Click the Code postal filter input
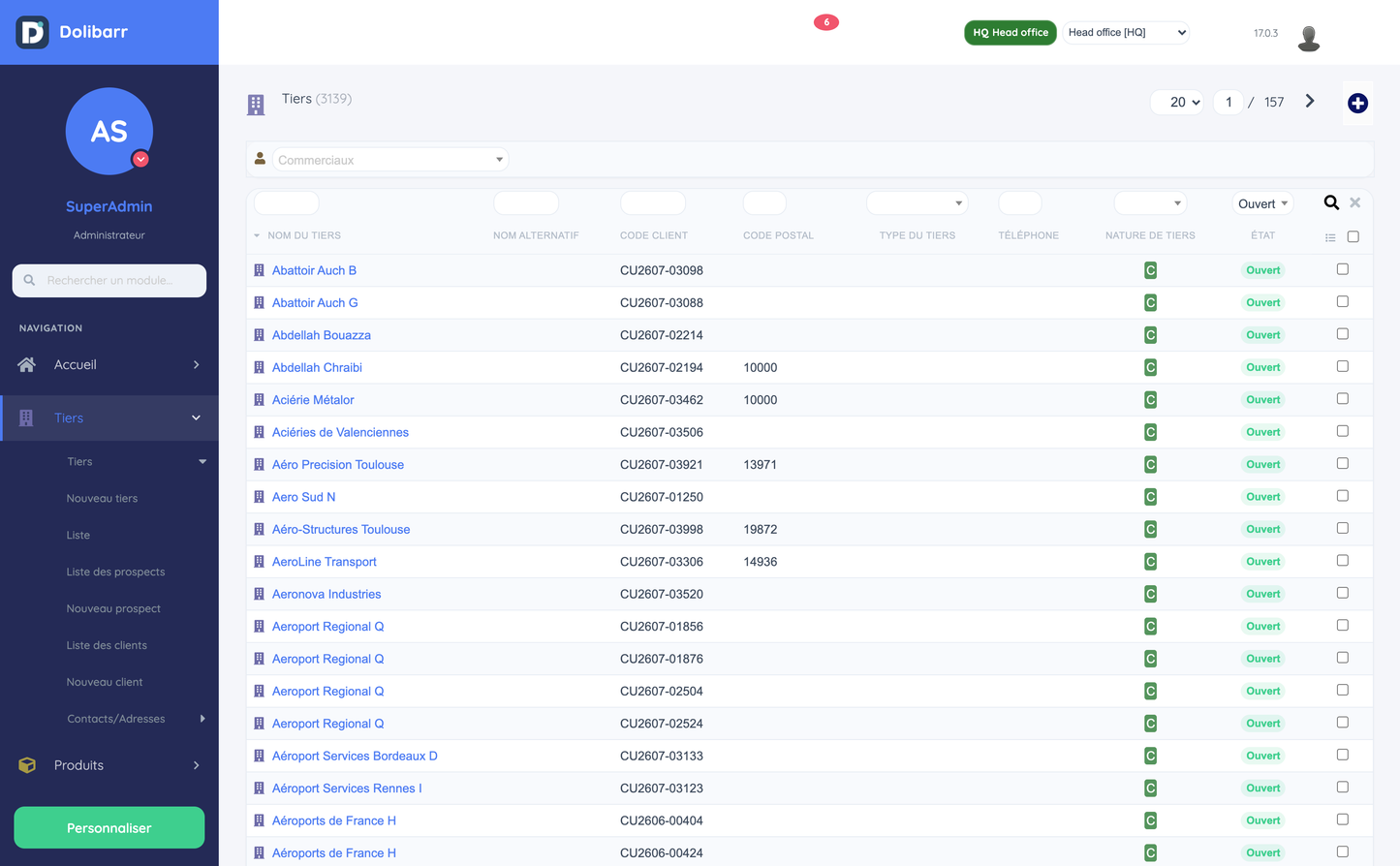1400x866 pixels. pyautogui.click(x=764, y=202)
